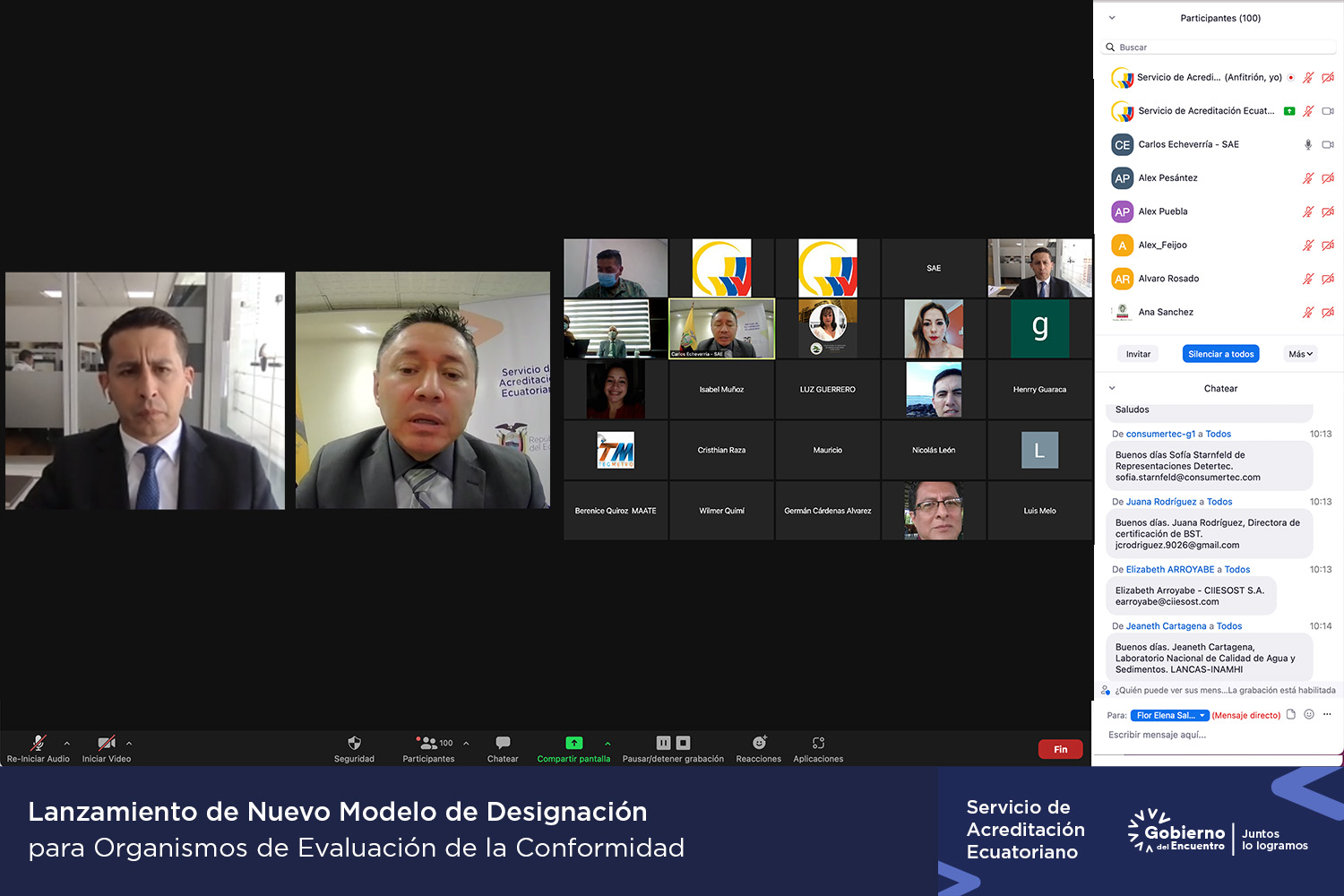The height and width of the screenshot is (896, 1344).
Task: Click the Buscar participants search field
Action: pos(1220,47)
